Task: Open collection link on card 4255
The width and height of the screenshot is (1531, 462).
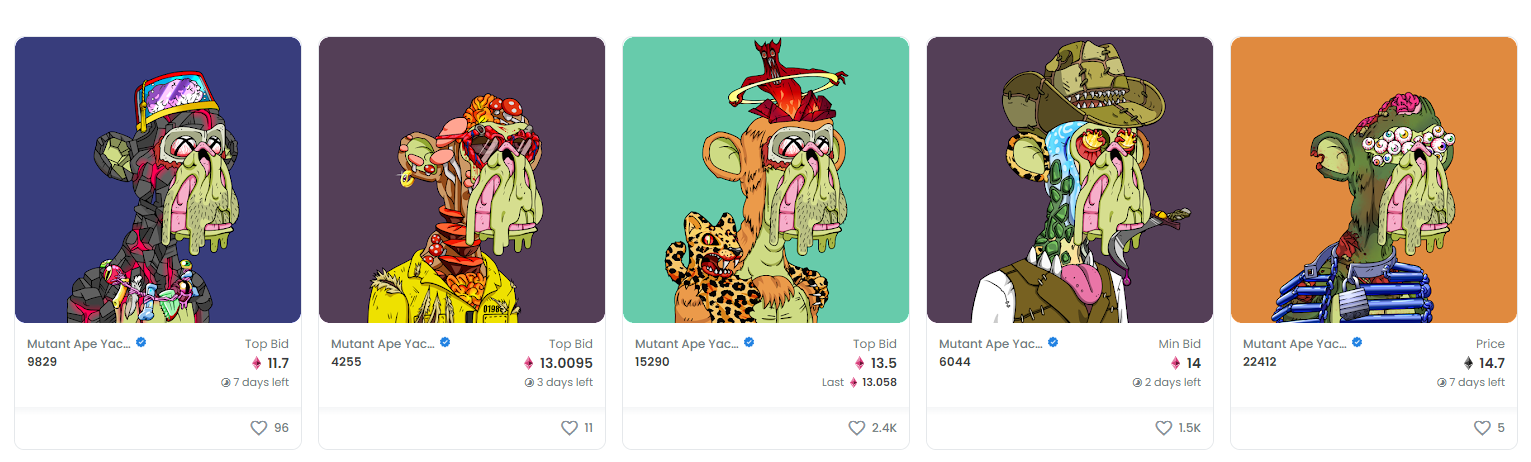Action: [x=382, y=344]
